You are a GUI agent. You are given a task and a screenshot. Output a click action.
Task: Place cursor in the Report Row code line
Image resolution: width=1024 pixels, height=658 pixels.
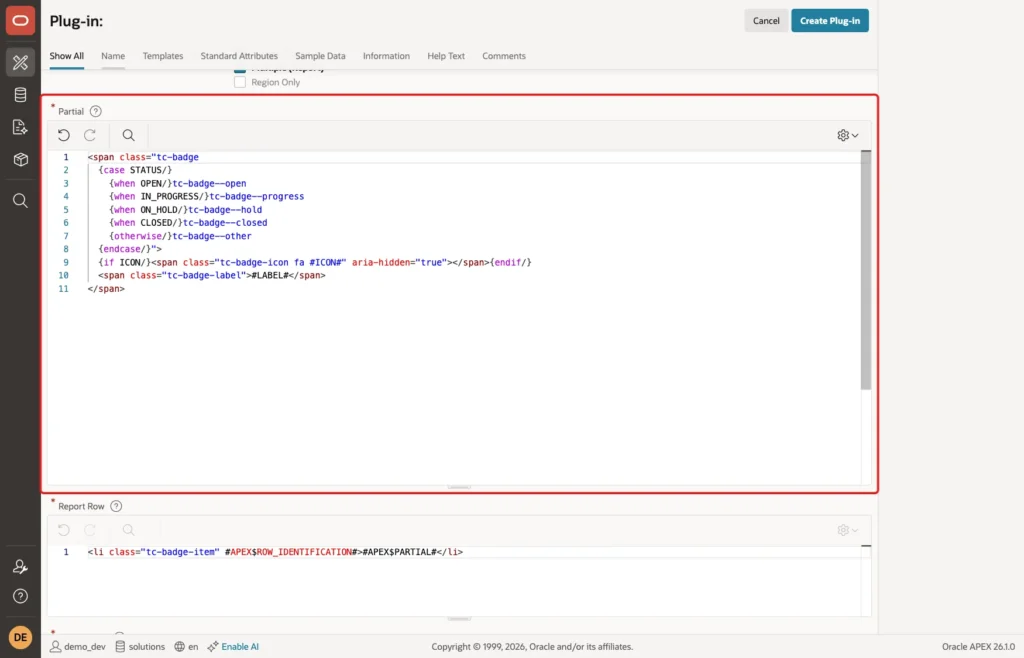click(x=275, y=552)
